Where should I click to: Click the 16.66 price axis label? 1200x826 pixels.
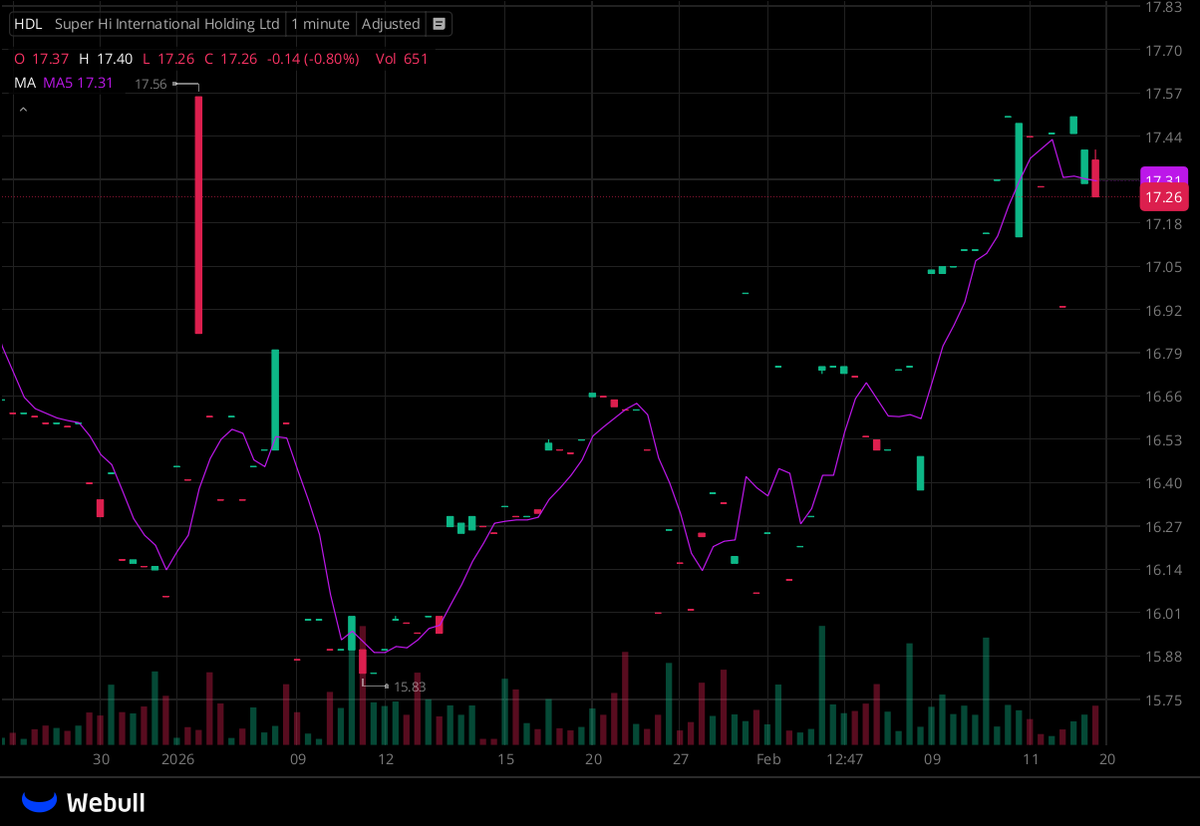tap(1164, 396)
